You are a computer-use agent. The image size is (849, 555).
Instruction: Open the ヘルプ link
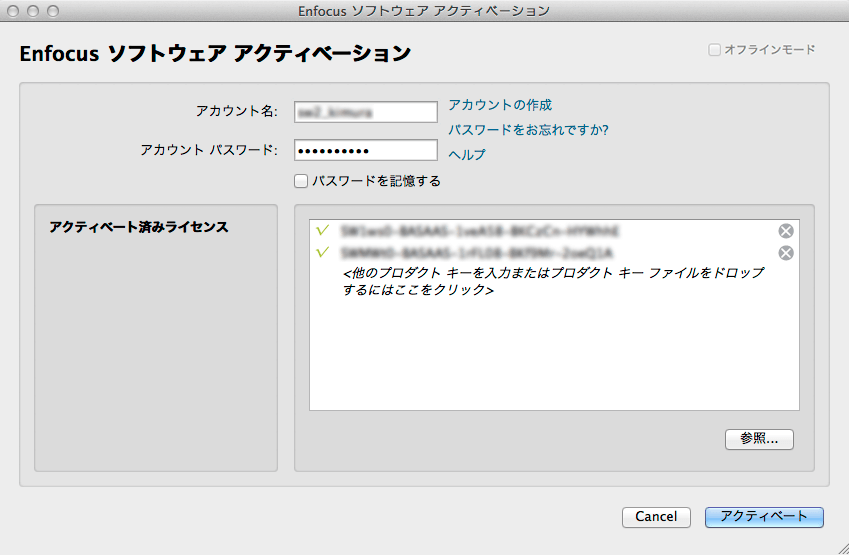click(467, 155)
